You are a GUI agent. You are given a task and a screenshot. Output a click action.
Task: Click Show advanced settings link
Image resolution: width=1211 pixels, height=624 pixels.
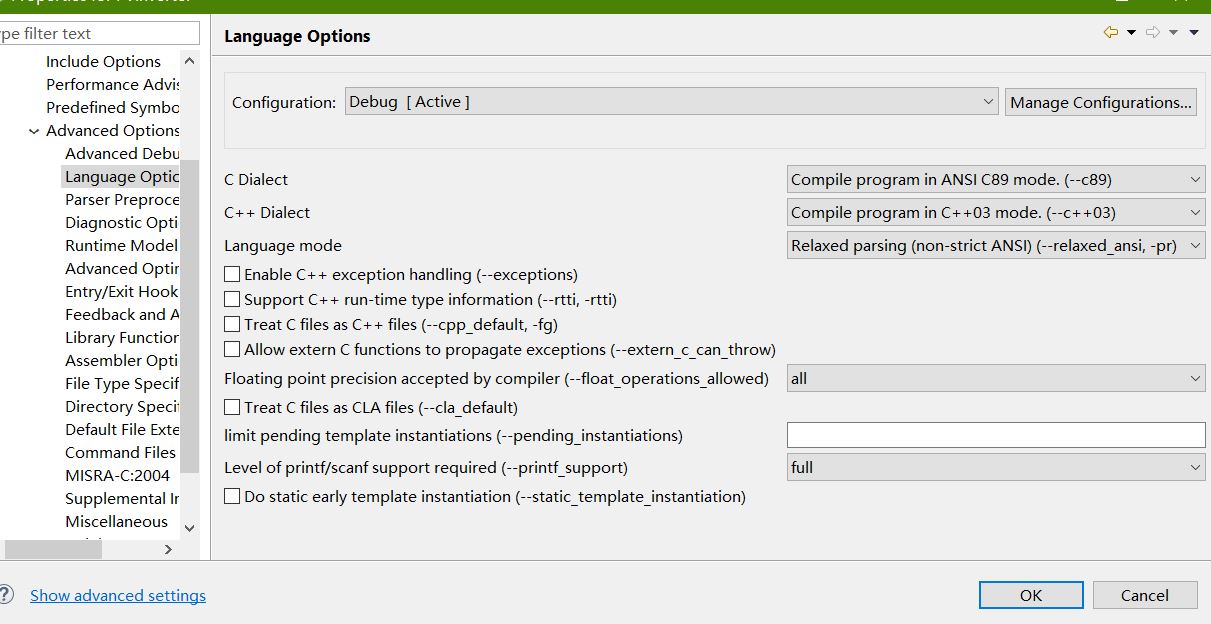pyautogui.click(x=118, y=595)
